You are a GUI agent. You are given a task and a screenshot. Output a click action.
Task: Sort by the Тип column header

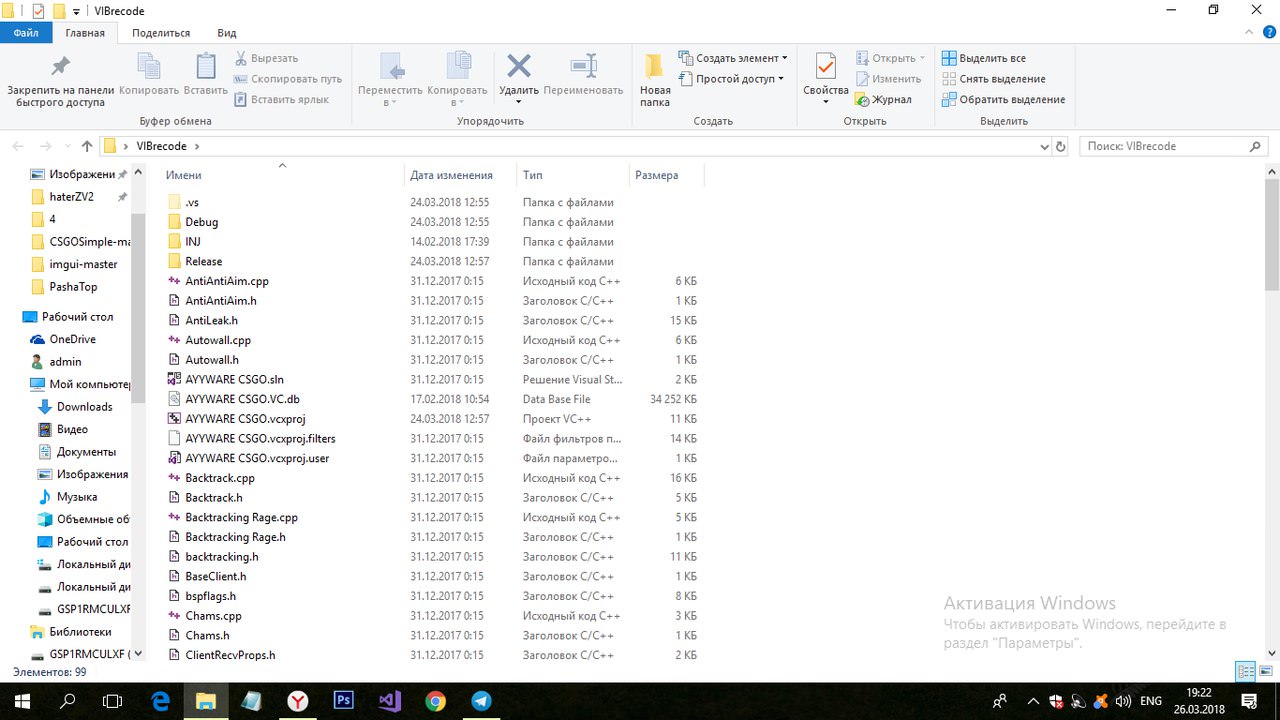[x=532, y=175]
